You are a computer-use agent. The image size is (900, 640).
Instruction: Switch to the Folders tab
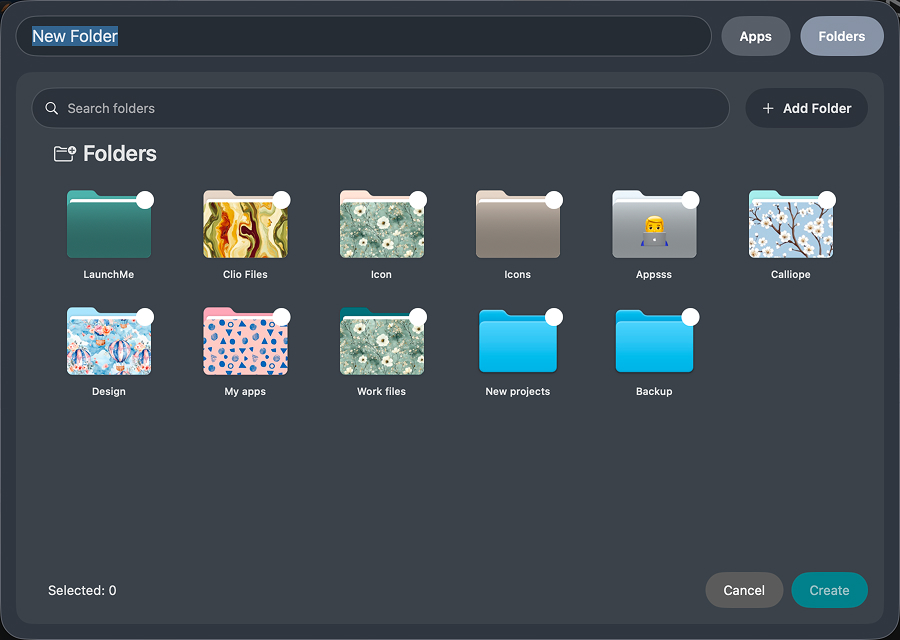click(841, 36)
